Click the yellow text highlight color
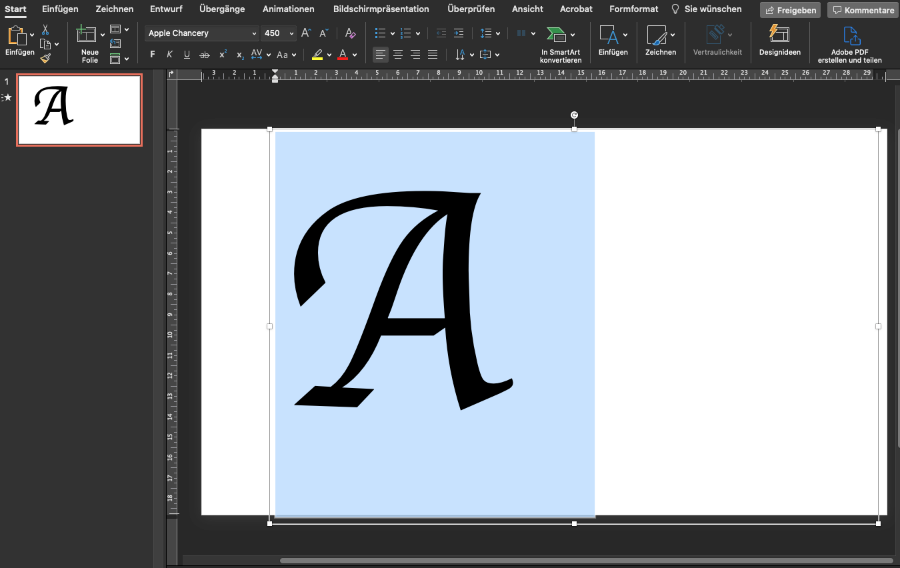This screenshot has width=900, height=568. [x=317, y=54]
